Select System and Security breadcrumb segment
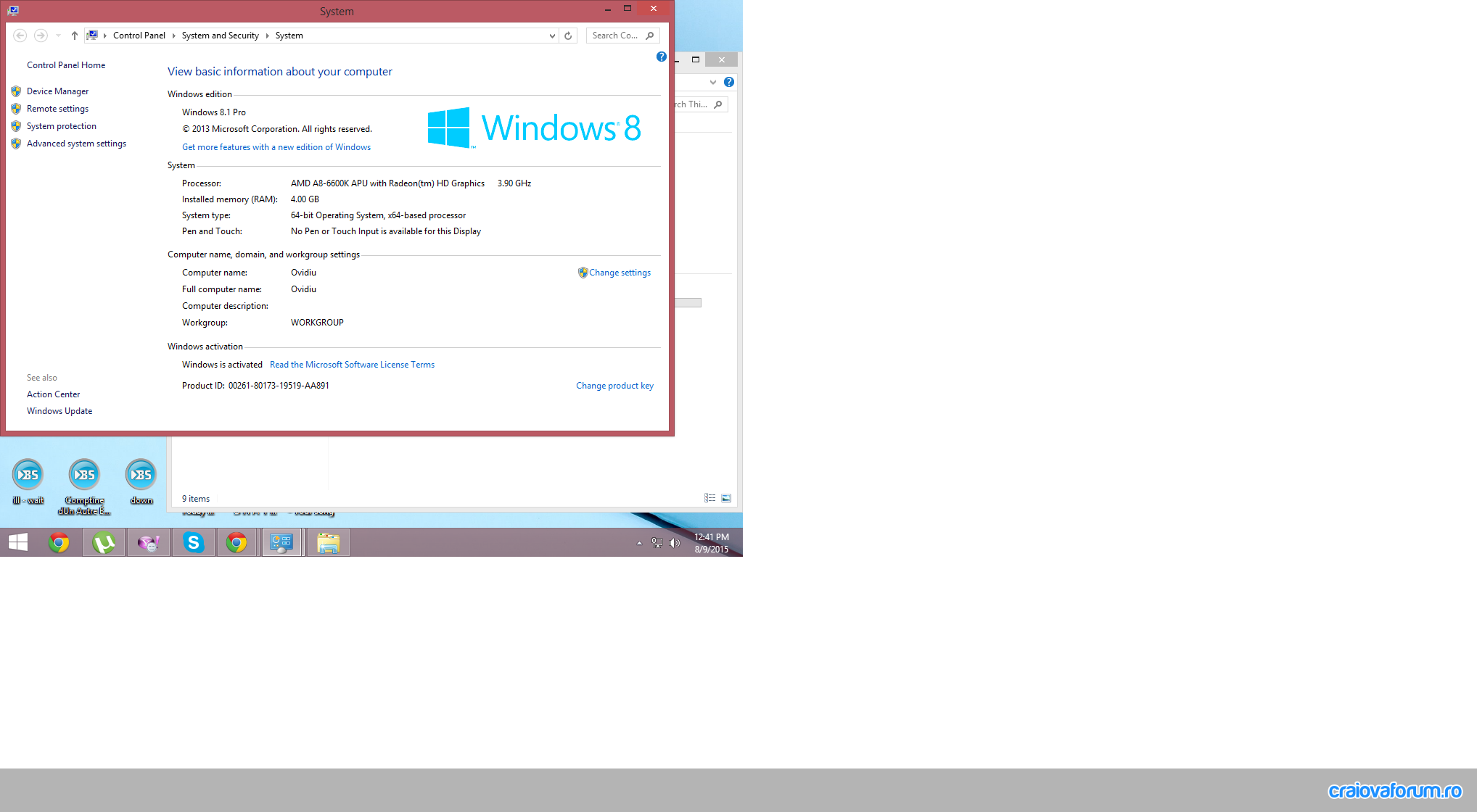This screenshot has height=812, width=1477. (x=220, y=36)
